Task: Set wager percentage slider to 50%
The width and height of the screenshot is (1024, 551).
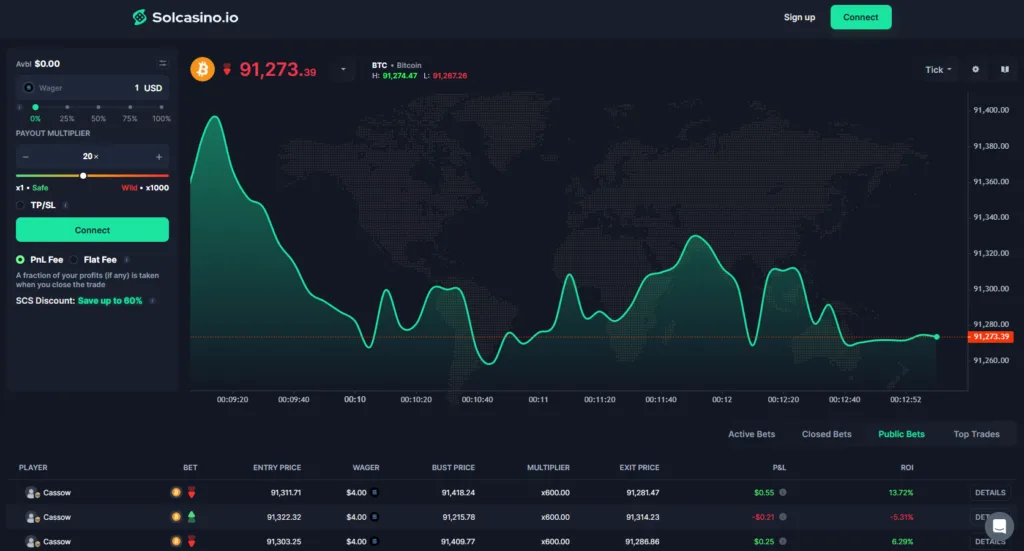Action: point(99,107)
